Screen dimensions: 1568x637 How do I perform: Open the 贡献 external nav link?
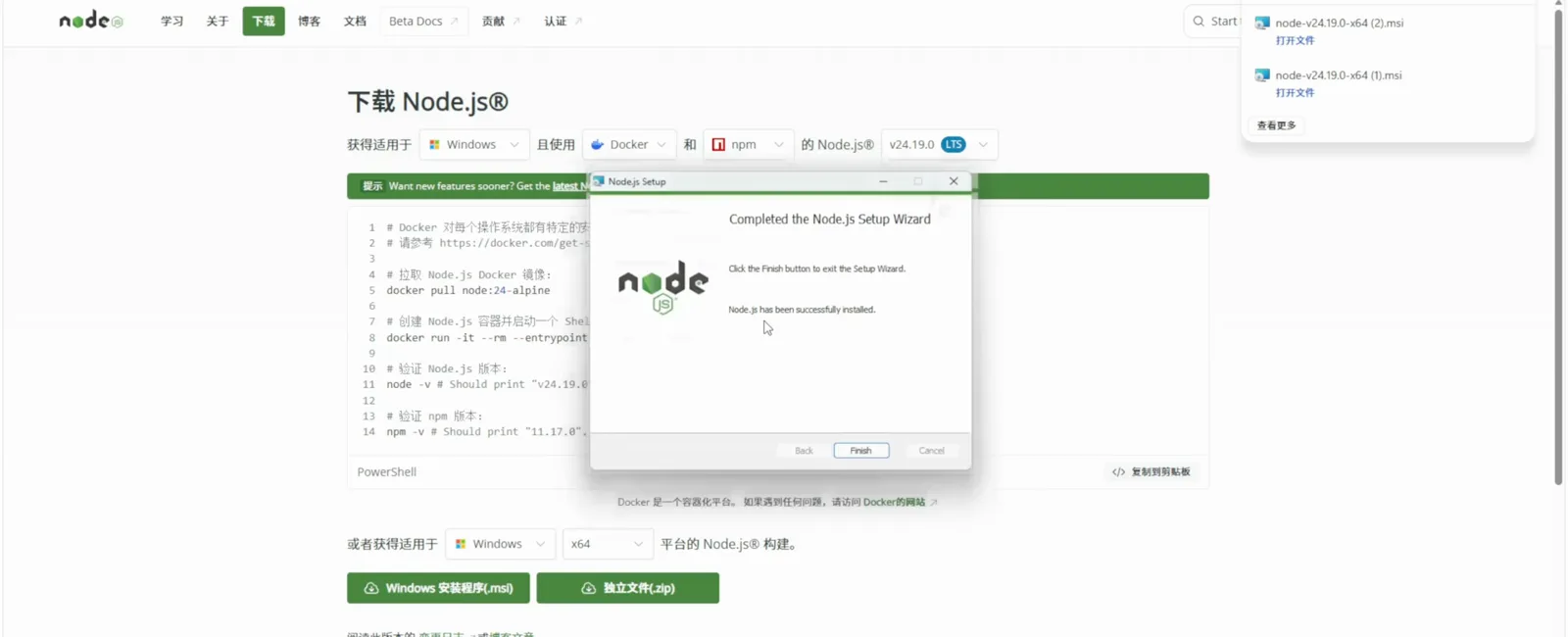point(501,21)
